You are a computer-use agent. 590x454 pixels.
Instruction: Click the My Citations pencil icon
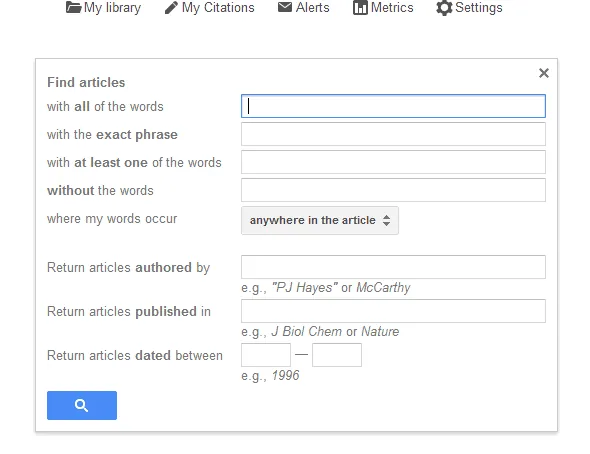[171, 8]
